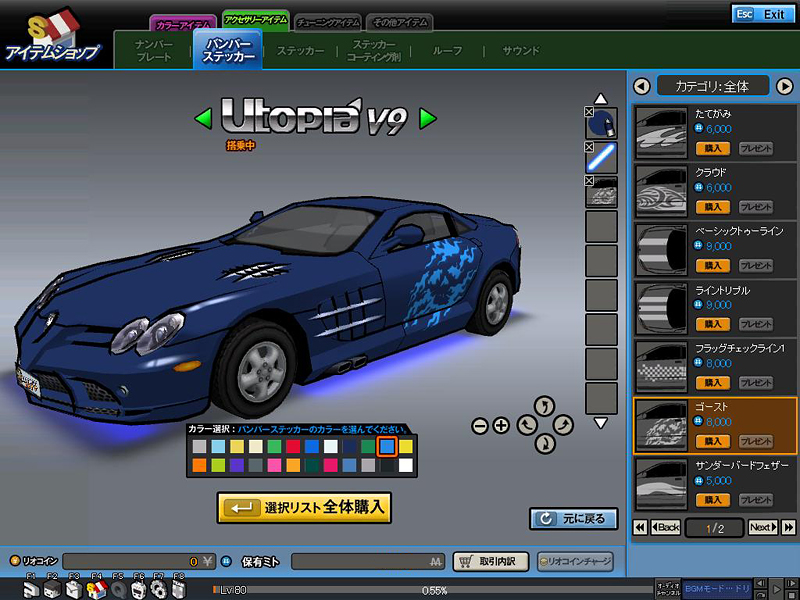Purchase the サンダーバードフェザー sticker

click(713, 500)
